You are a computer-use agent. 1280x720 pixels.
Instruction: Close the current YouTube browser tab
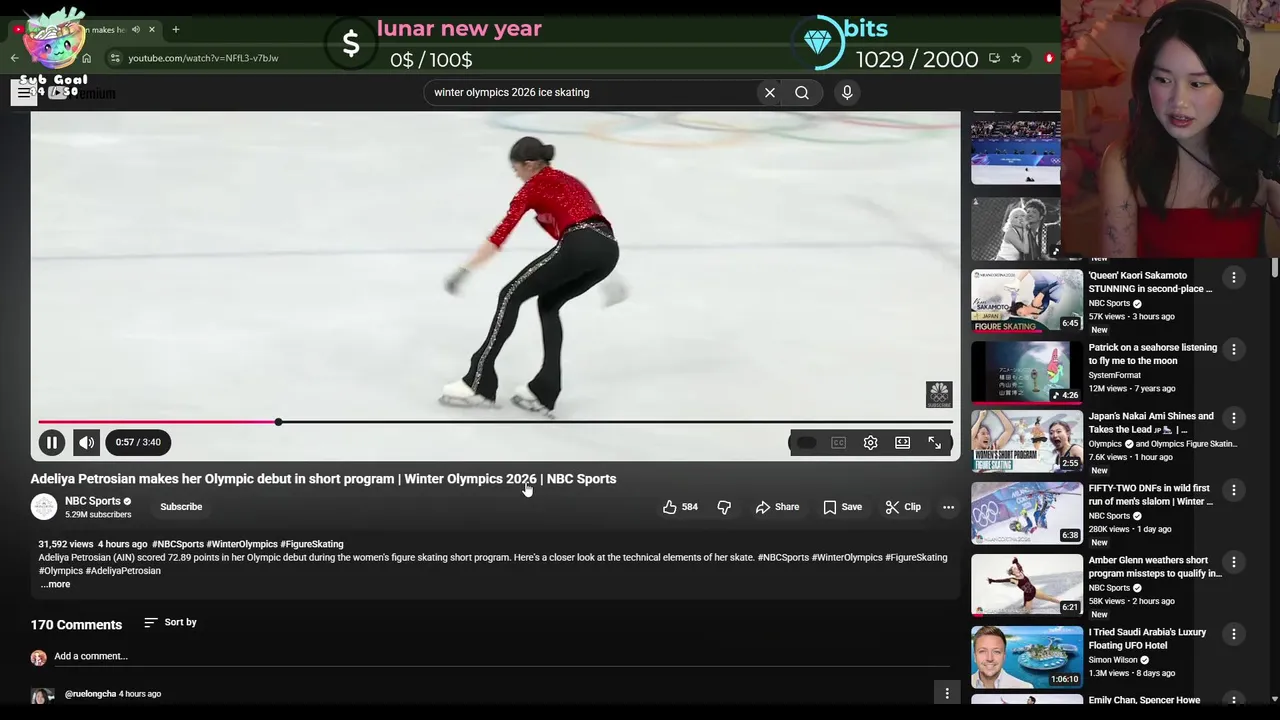151,30
